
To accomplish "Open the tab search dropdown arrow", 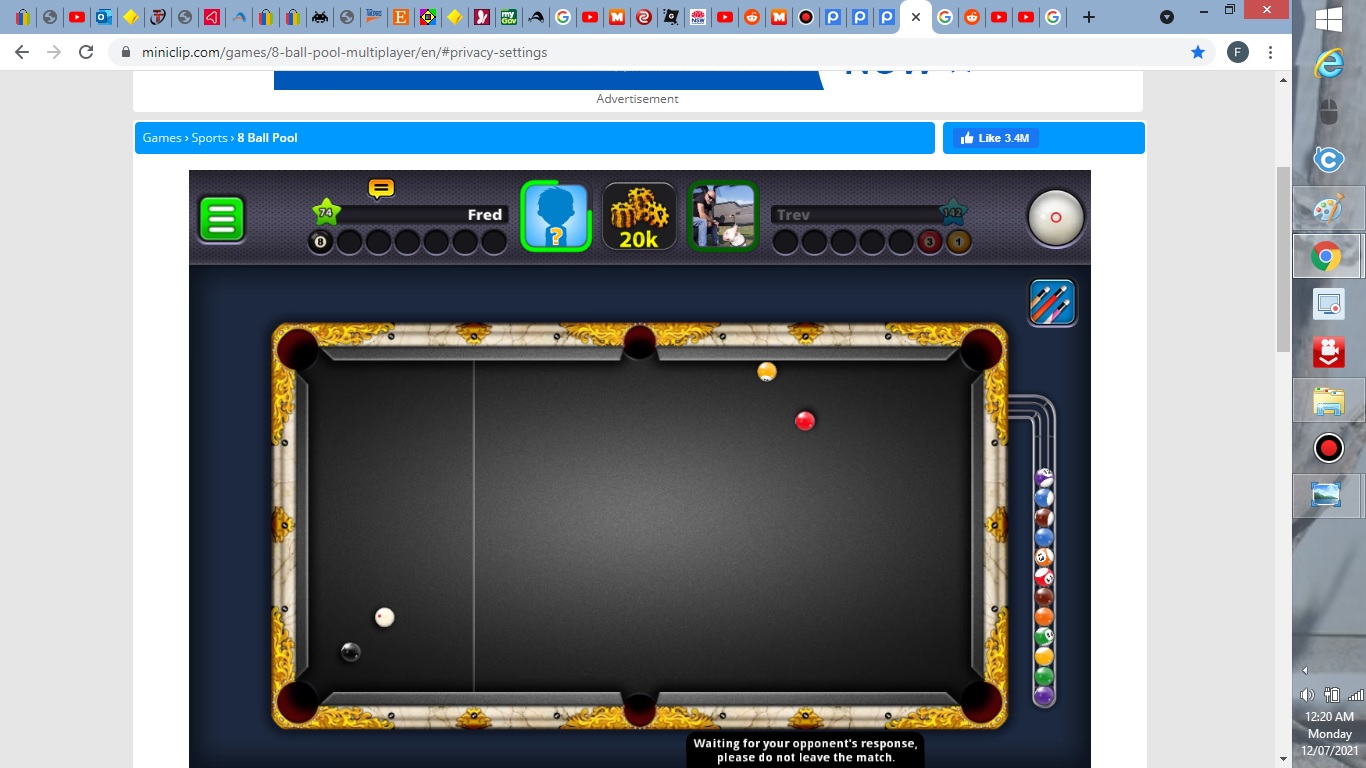I will pos(1167,17).
